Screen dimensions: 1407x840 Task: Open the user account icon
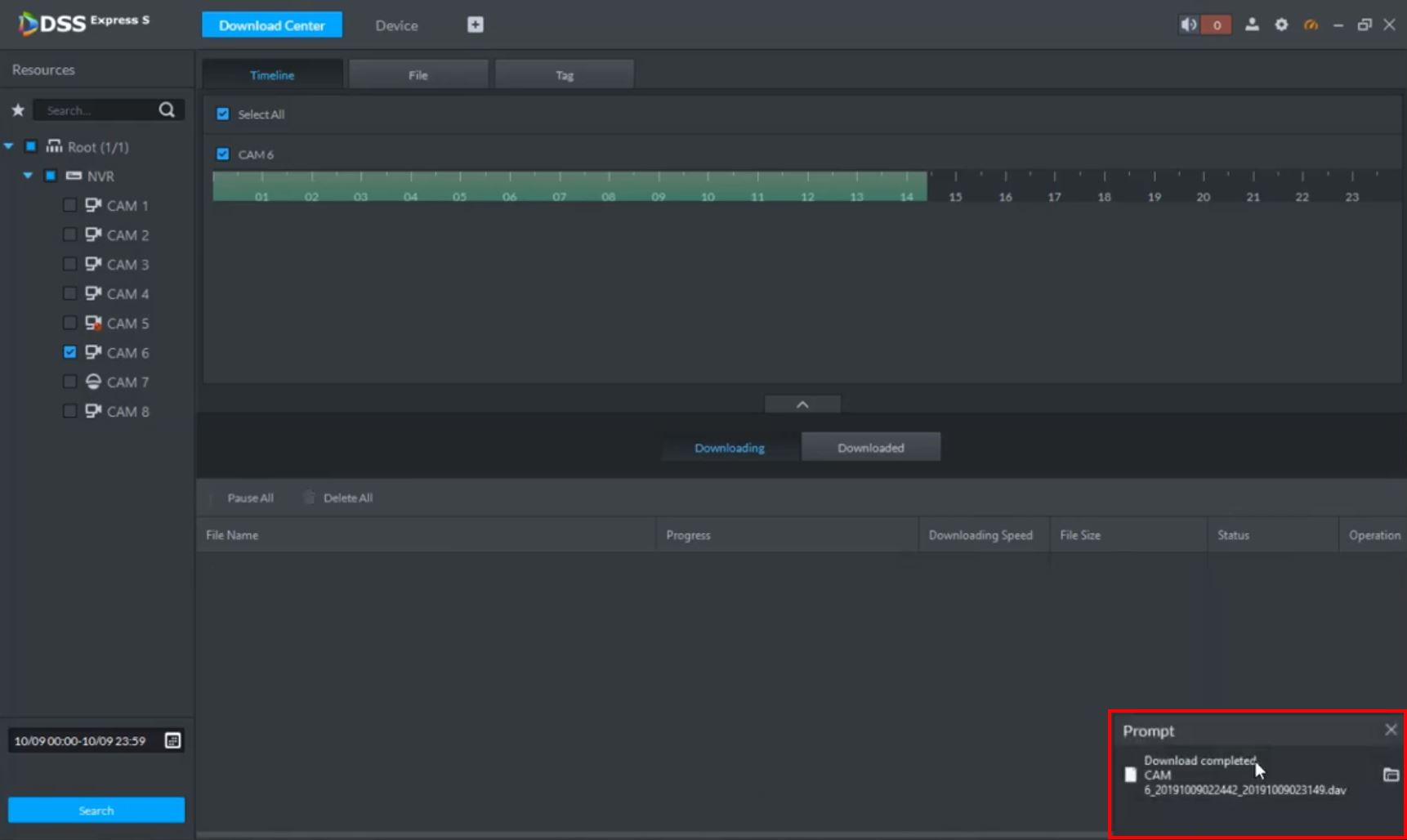point(1252,25)
